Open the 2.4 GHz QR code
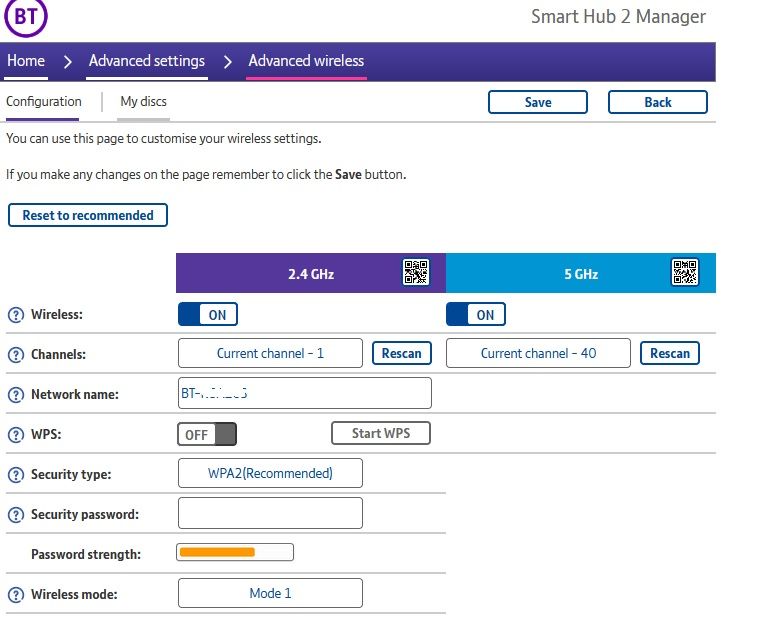Image resolution: width=777 pixels, height=625 pixels. pos(415,272)
